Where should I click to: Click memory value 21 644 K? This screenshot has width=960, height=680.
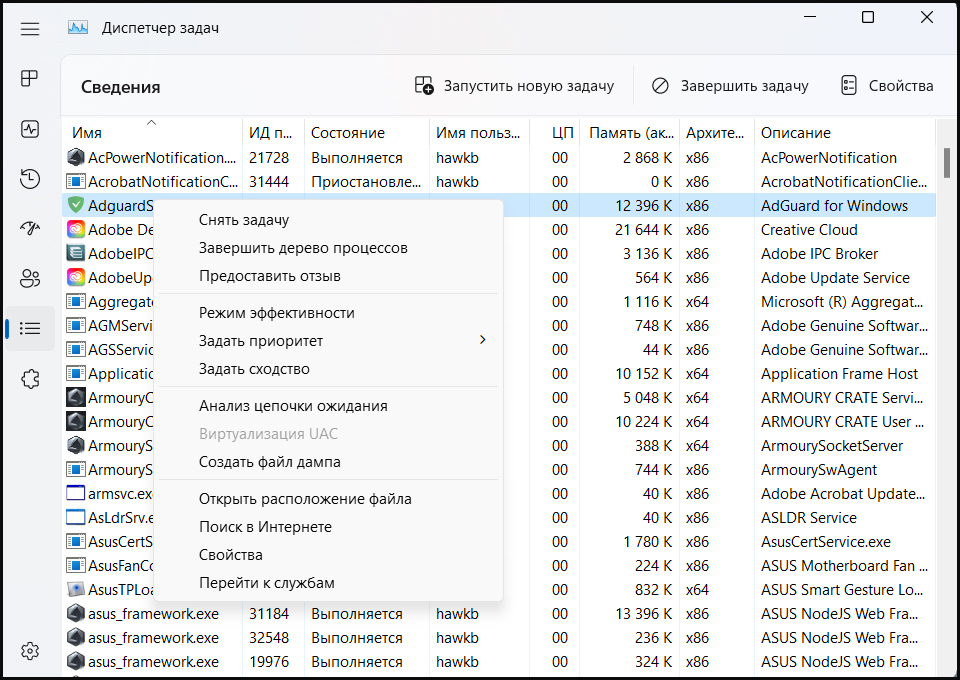point(643,230)
